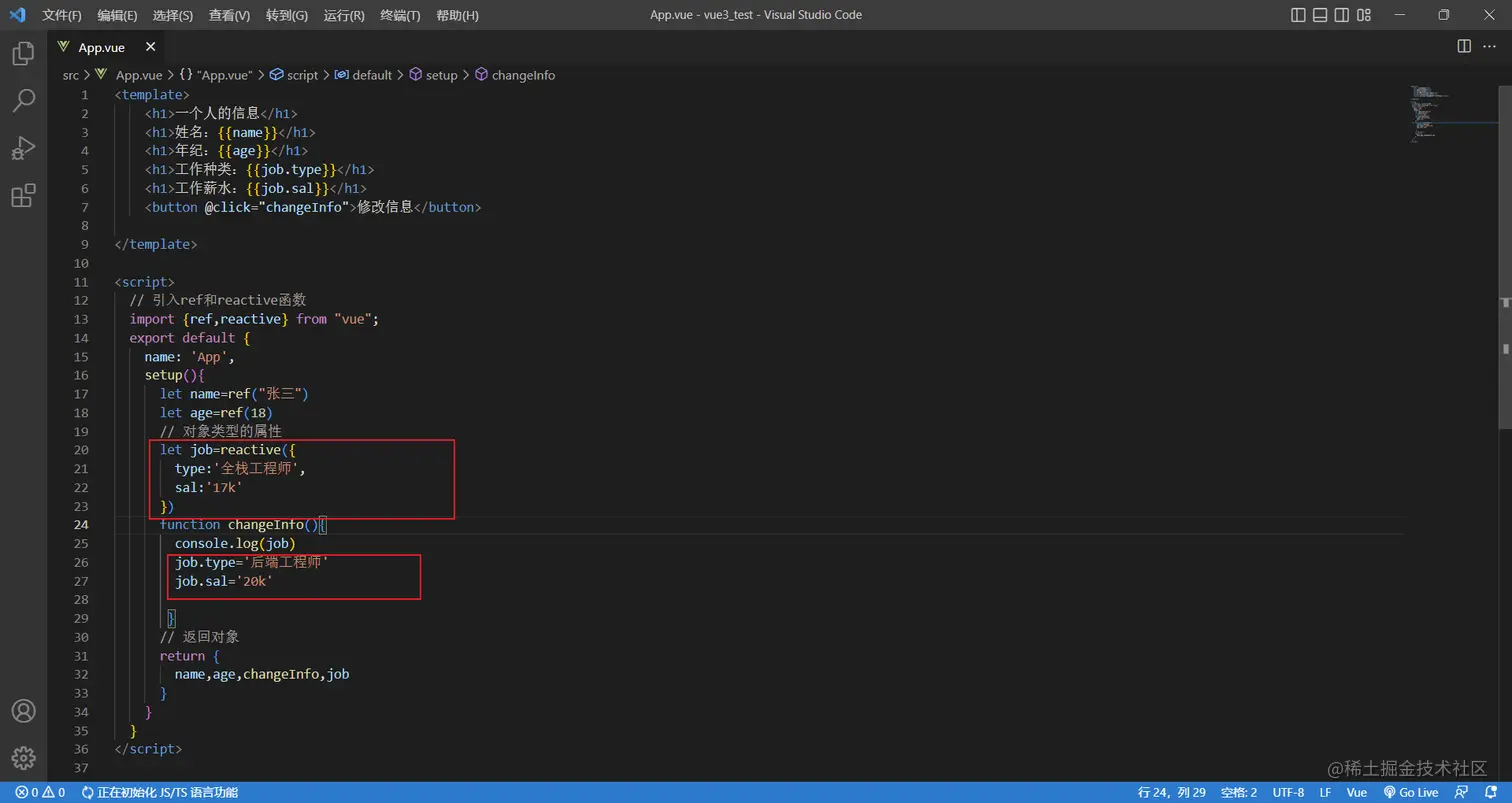Click the console.log(job) code line
The width and height of the screenshot is (1512, 803).
coord(235,543)
